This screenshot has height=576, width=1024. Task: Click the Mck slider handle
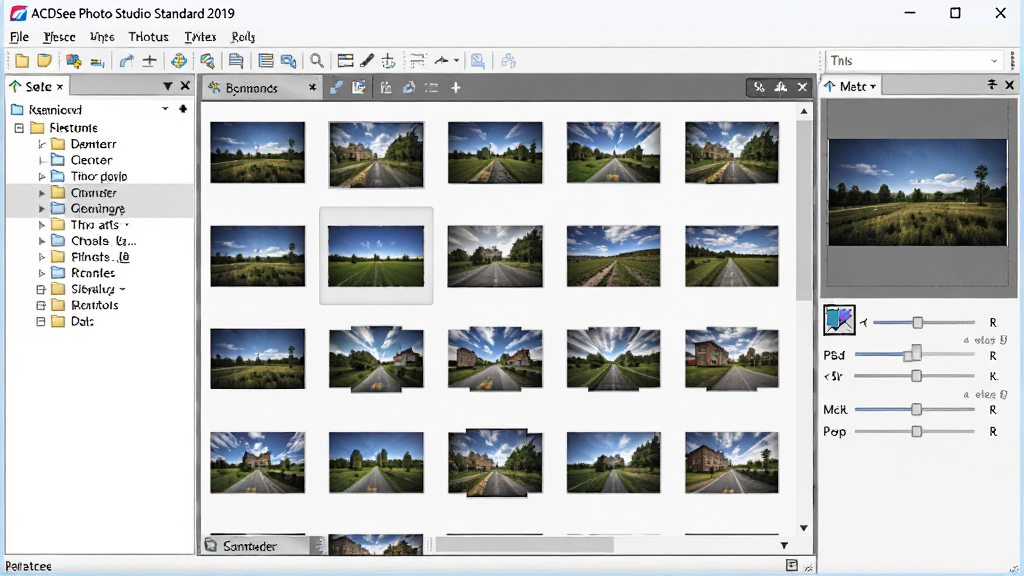(x=916, y=409)
